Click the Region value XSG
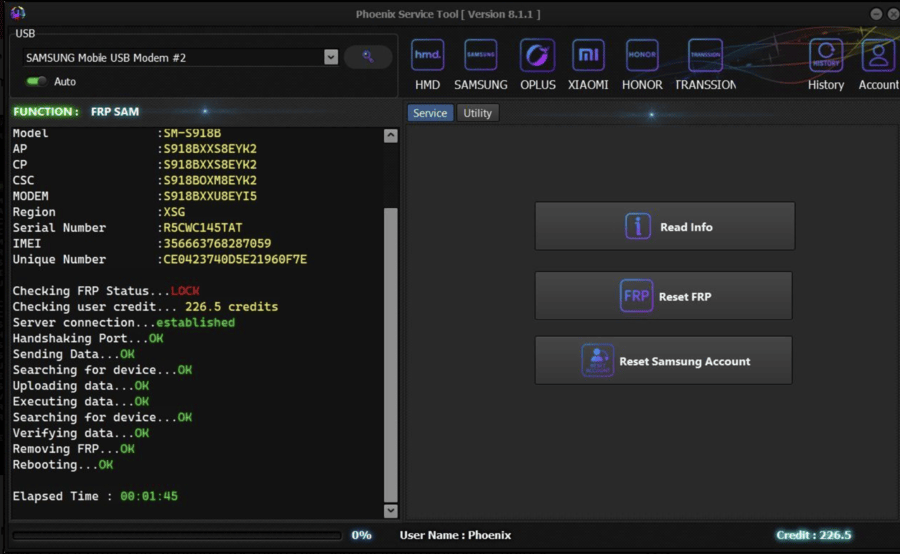Image resolution: width=900 pixels, height=554 pixels. (x=174, y=212)
